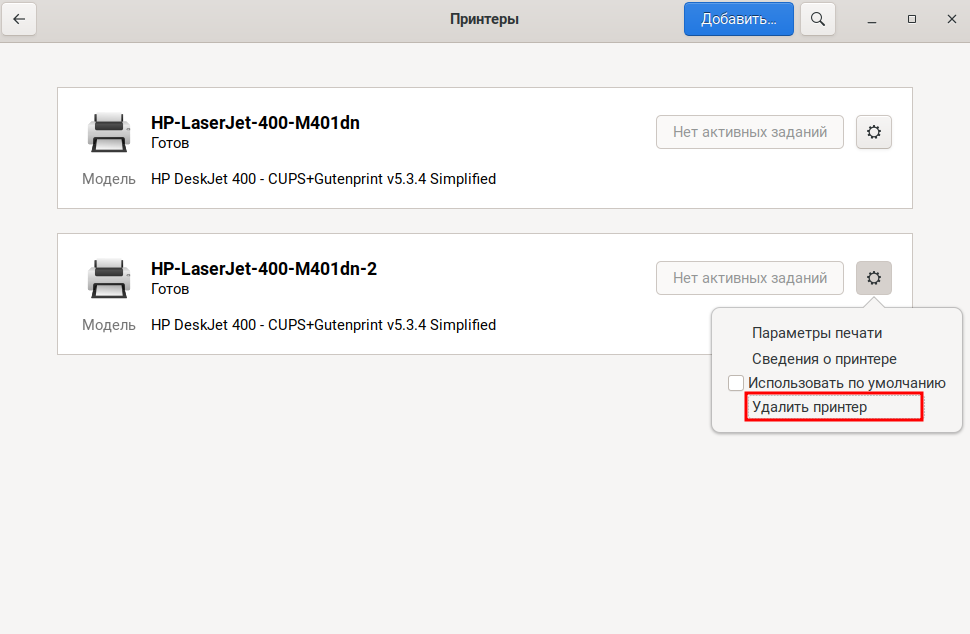
Task: Enable 'Использовать по умолчанию' checkbox
Action: coord(736,383)
